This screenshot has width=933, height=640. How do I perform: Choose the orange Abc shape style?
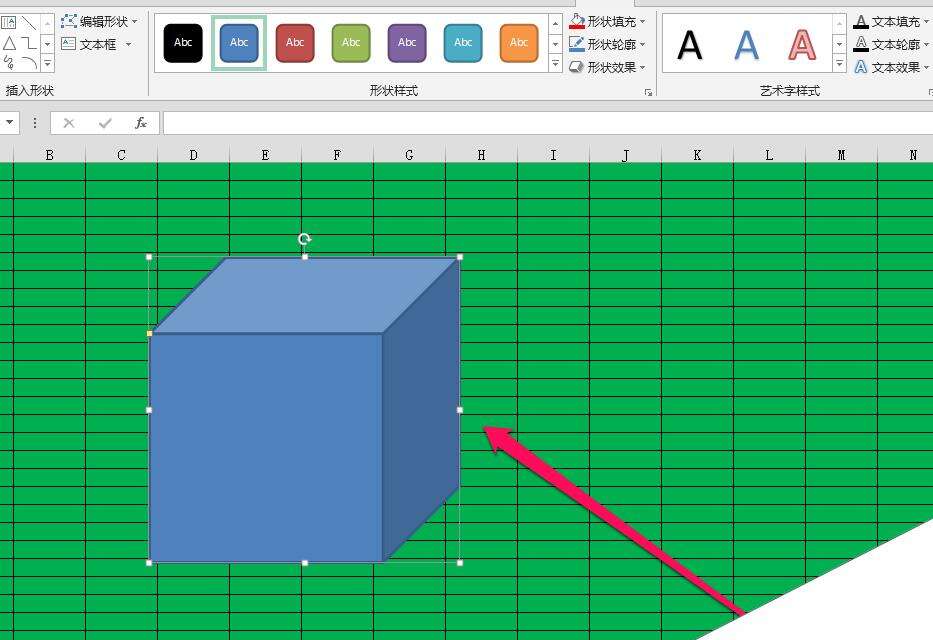(518, 43)
